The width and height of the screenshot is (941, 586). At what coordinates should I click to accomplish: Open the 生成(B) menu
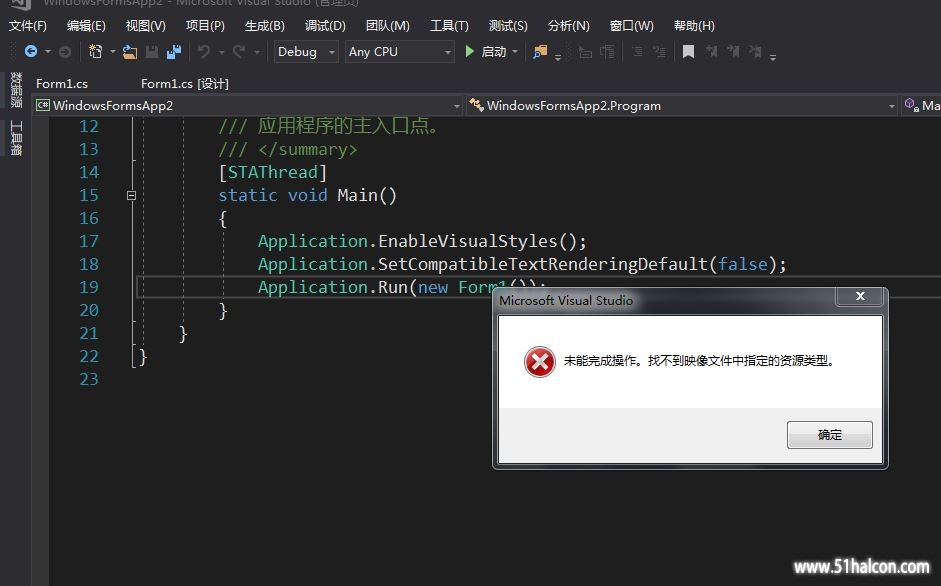click(x=265, y=26)
